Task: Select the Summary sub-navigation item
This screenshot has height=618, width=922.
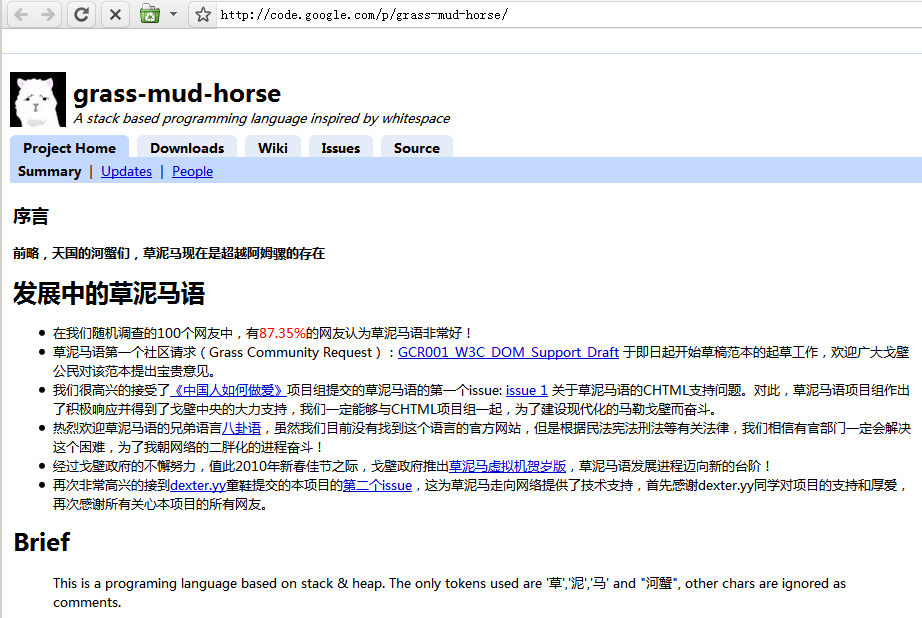Action: pos(49,171)
